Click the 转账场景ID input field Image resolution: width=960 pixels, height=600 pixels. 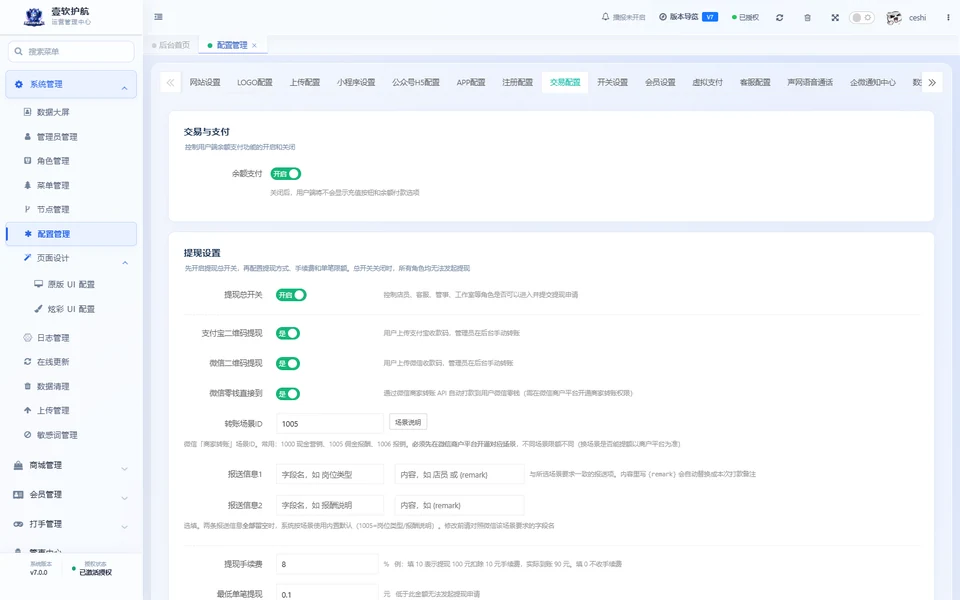[x=329, y=424]
